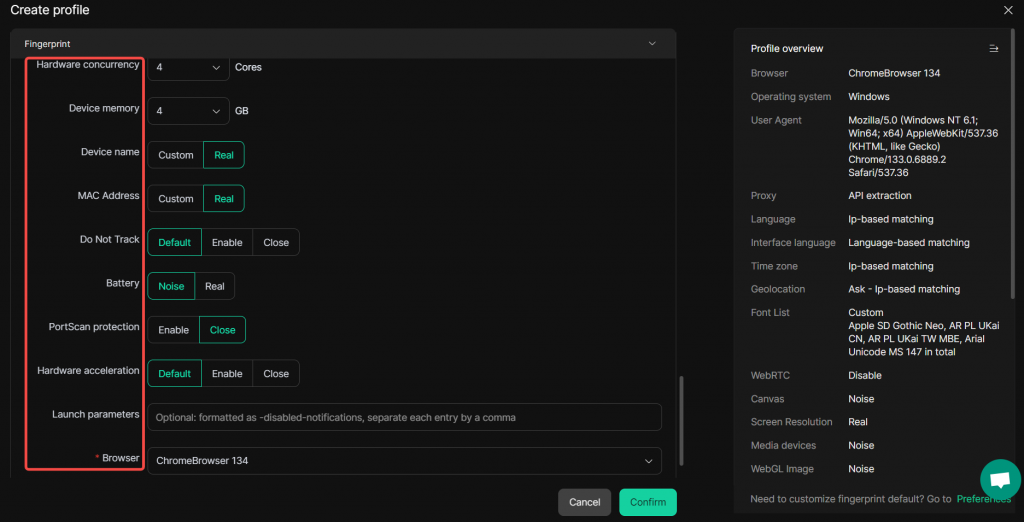Switch Battery to Real

pos(215,286)
